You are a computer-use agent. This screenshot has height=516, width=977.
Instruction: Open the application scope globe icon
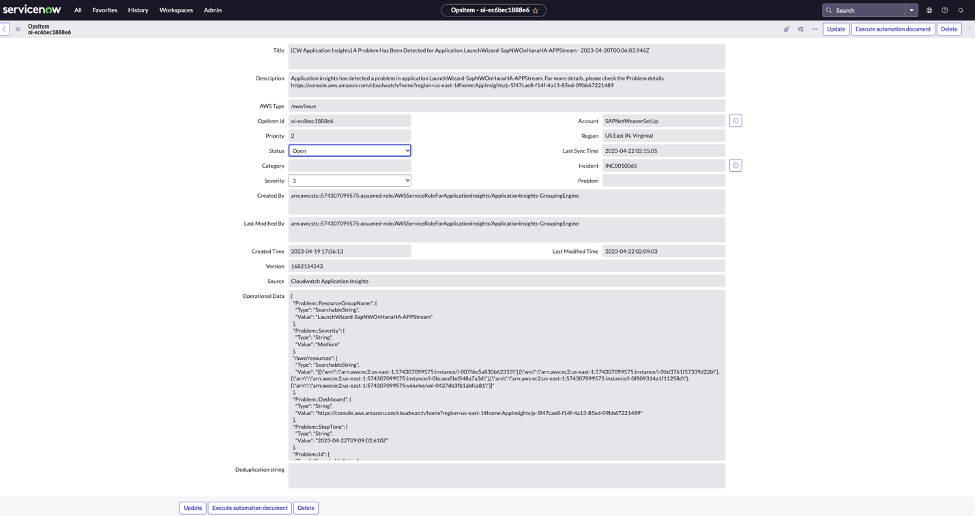[x=929, y=11]
